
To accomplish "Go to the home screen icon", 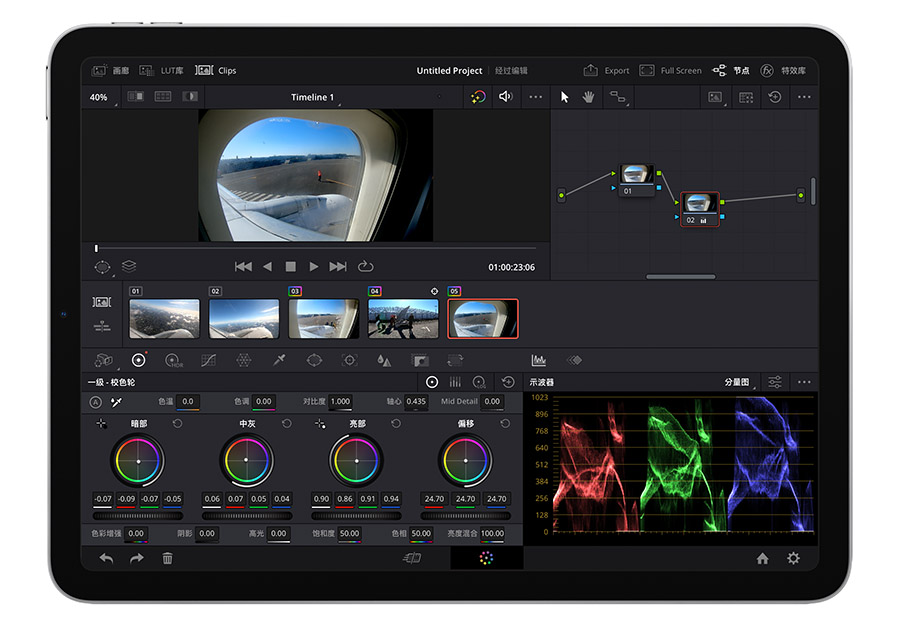I will coord(762,558).
